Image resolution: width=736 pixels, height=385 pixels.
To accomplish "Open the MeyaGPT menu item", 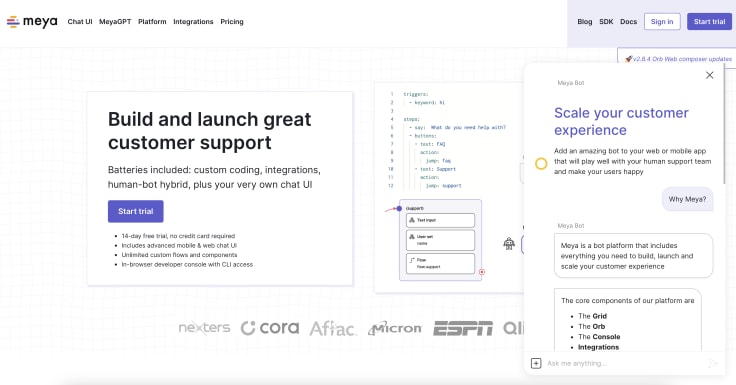I will [115, 22].
